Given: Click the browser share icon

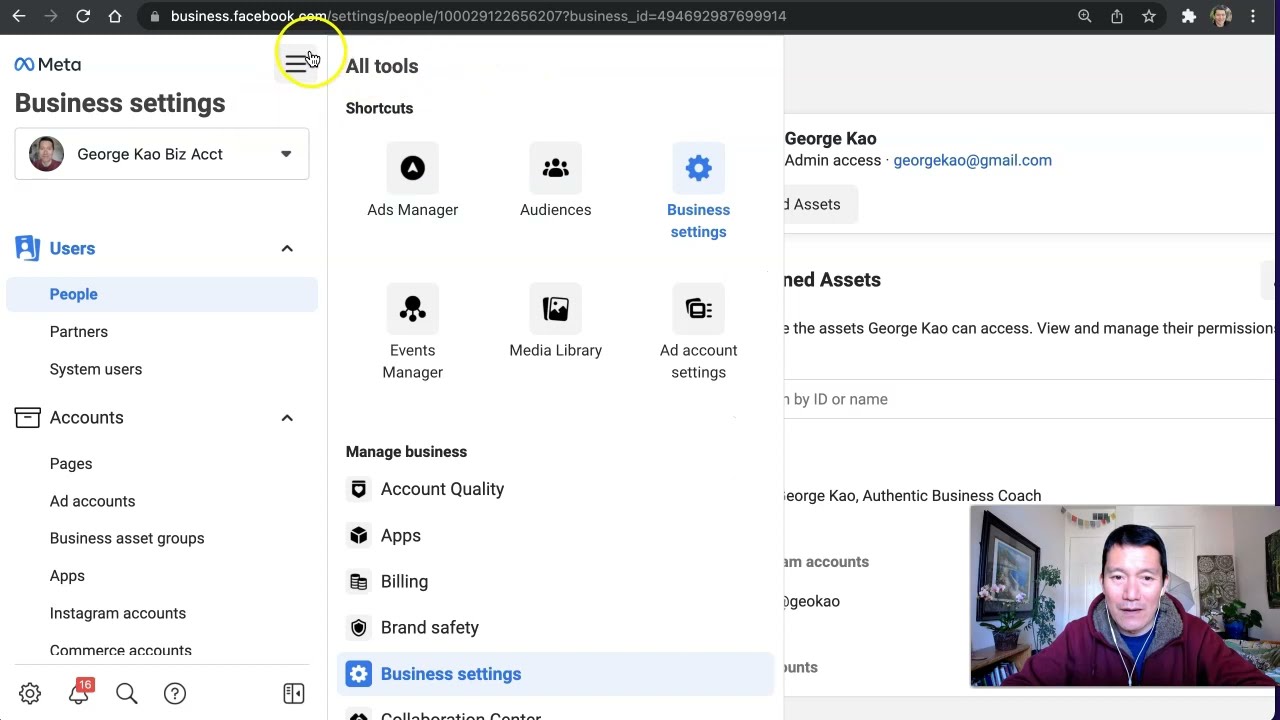Looking at the screenshot, I should [x=1117, y=16].
